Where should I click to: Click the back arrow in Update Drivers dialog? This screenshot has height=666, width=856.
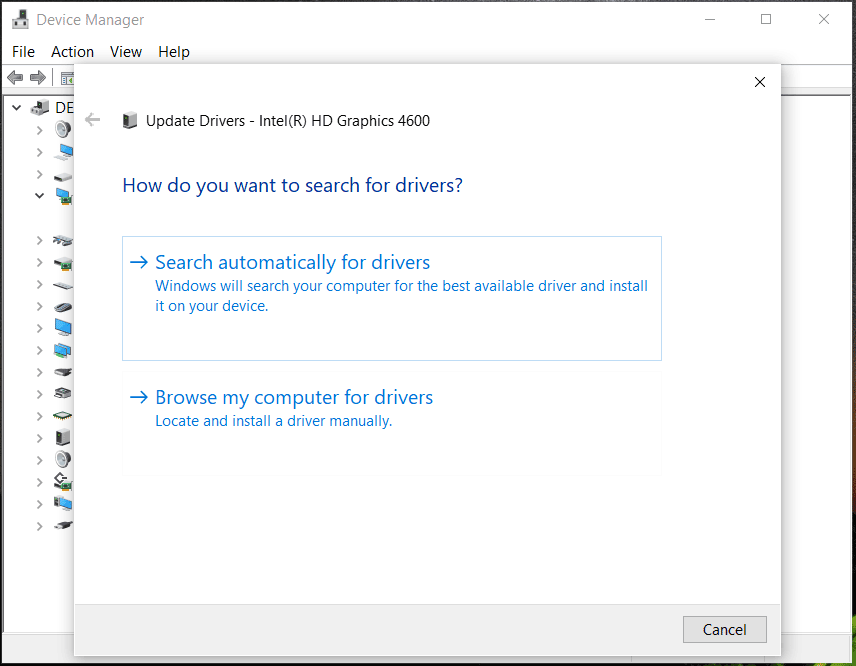93,120
